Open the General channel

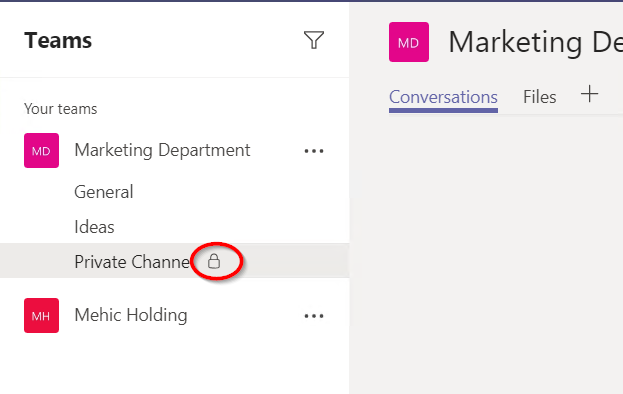(x=104, y=192)
